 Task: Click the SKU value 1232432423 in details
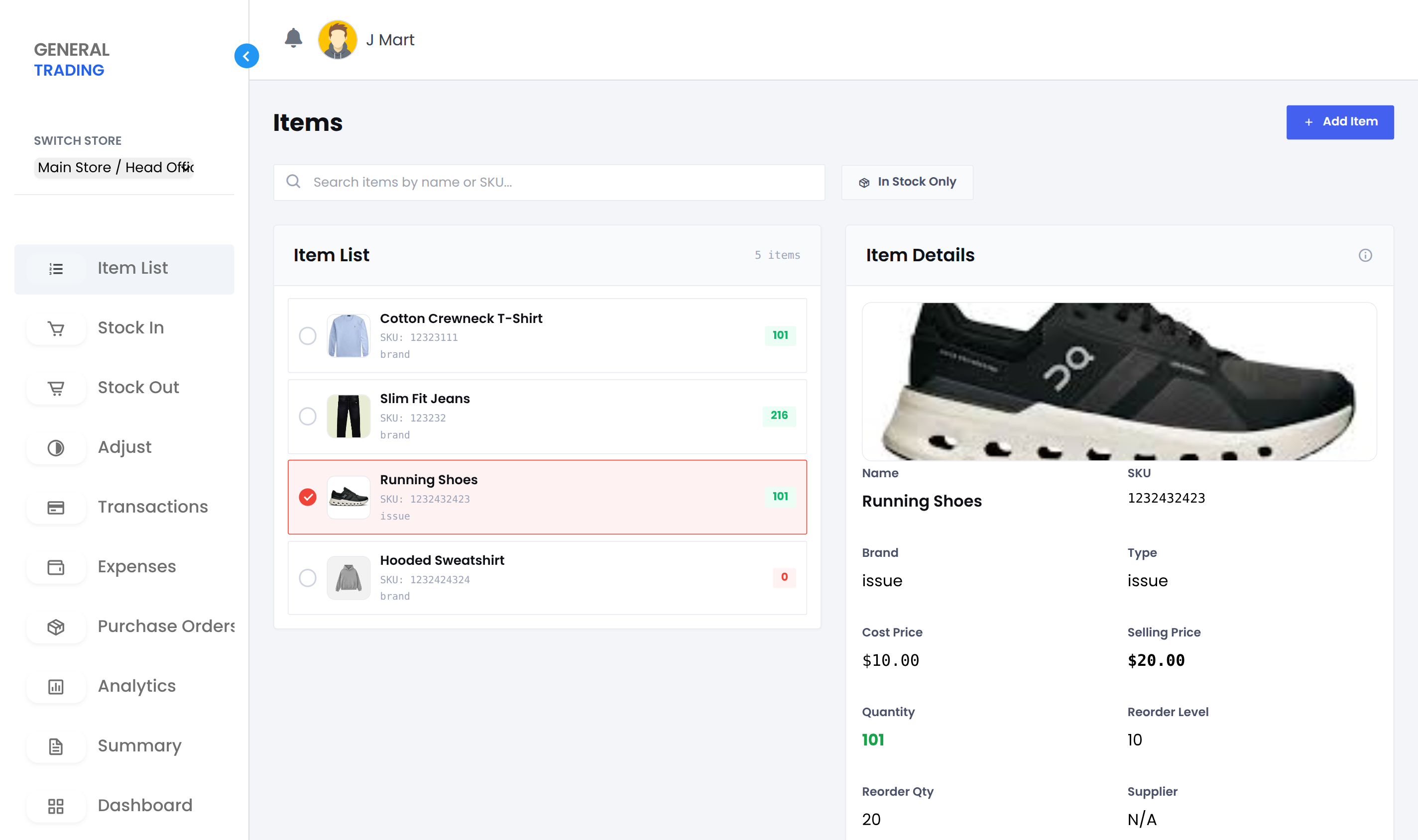pyautogui.click(x=1166, y=498)
